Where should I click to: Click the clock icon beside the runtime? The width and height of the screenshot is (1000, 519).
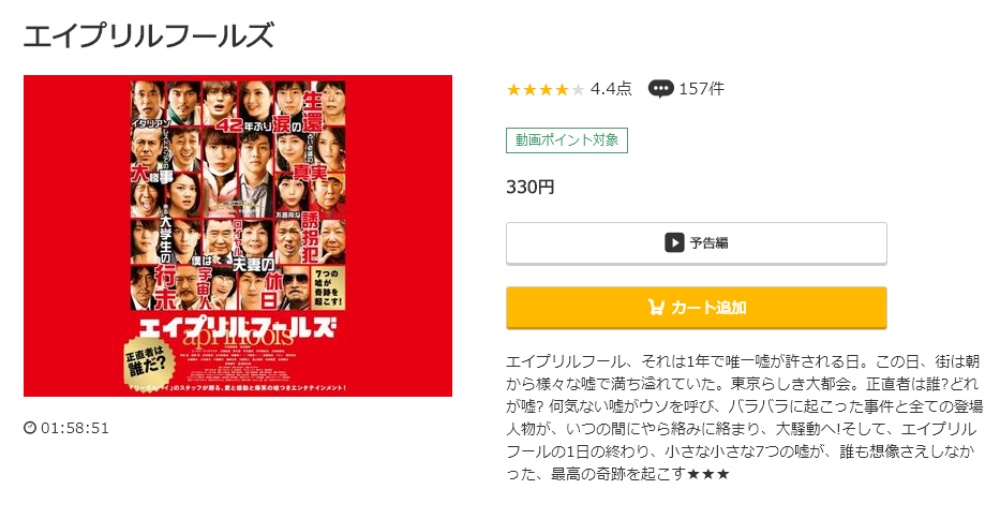30,427
